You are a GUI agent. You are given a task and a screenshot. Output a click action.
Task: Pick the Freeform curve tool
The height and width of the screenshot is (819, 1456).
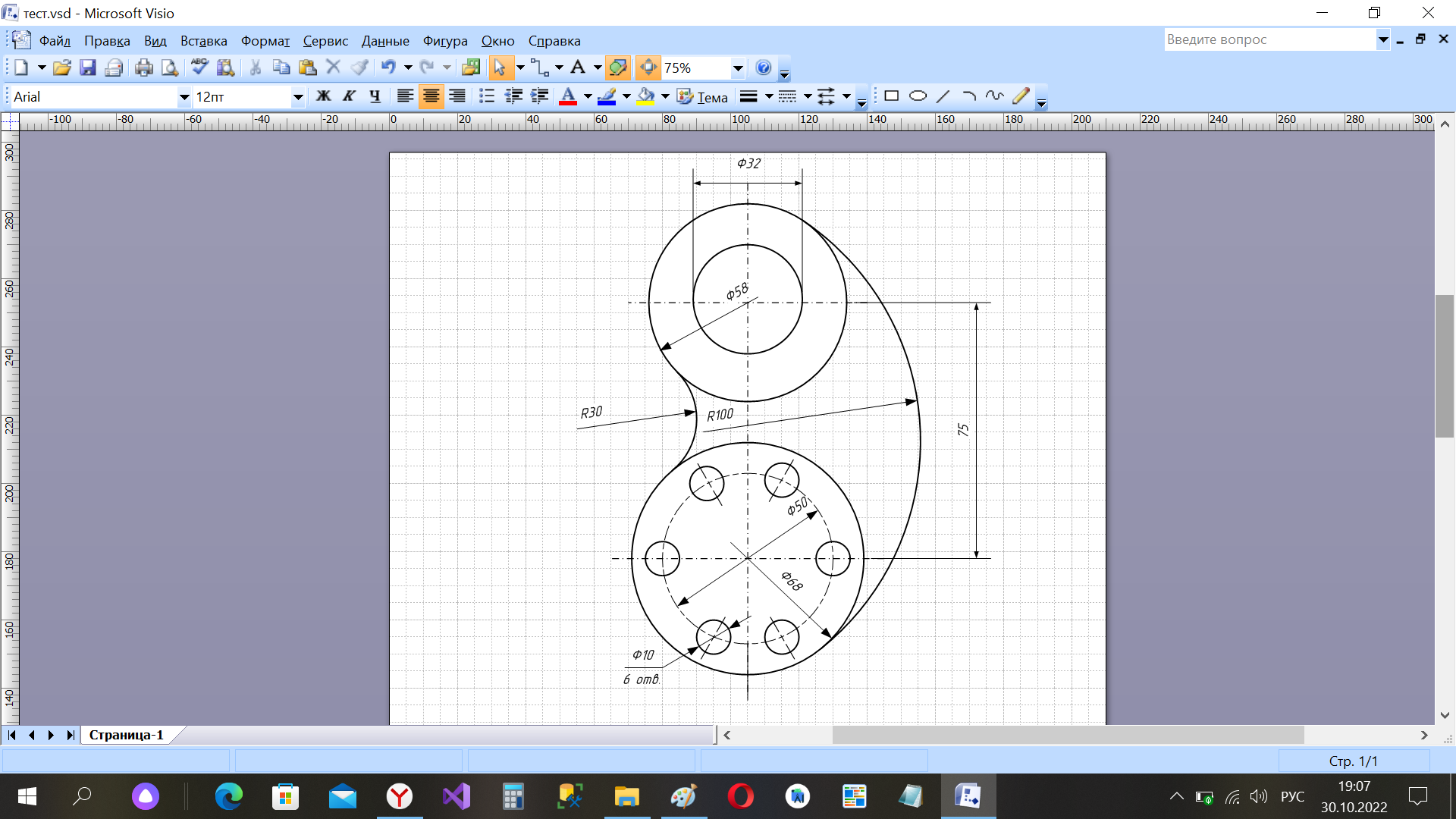coord(994,96)
